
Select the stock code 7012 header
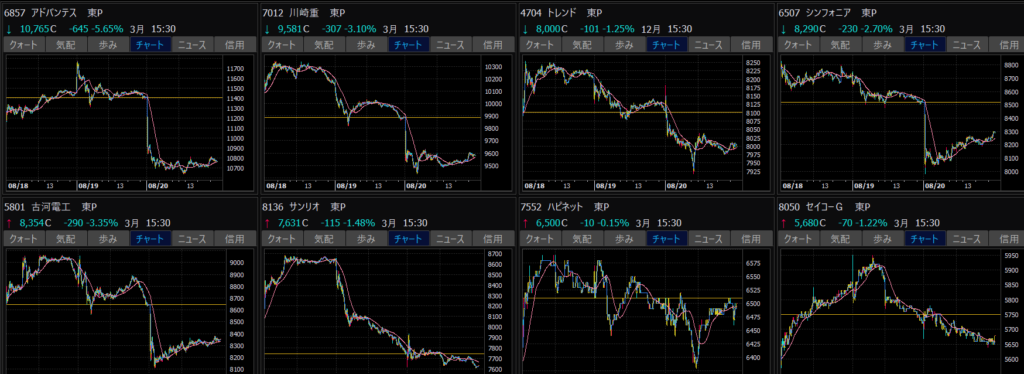(x=272, y=12)
